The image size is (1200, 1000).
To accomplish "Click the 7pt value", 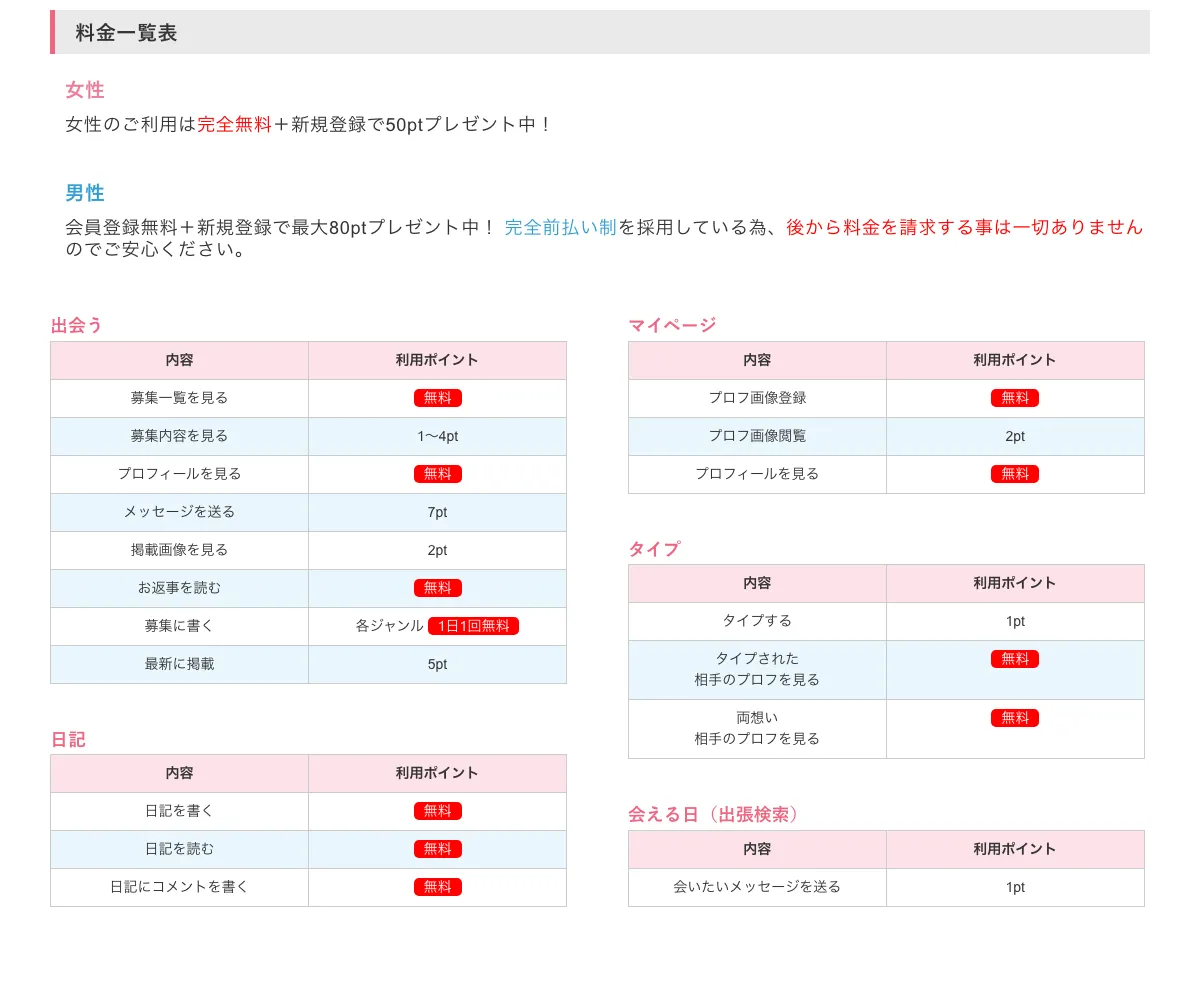I will (438, 512).
